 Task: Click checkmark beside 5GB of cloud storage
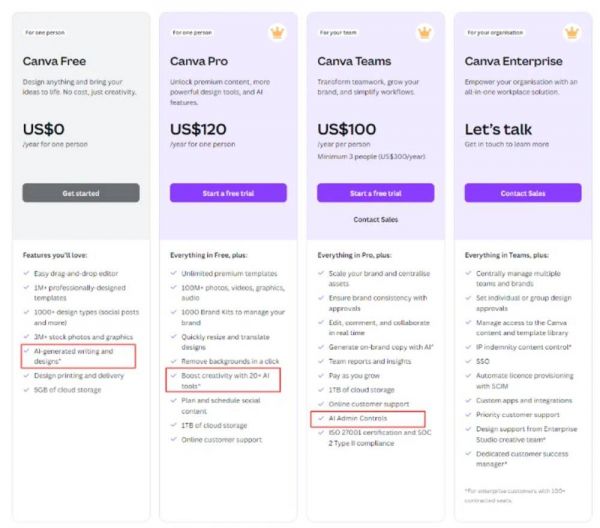pos(26,390)
